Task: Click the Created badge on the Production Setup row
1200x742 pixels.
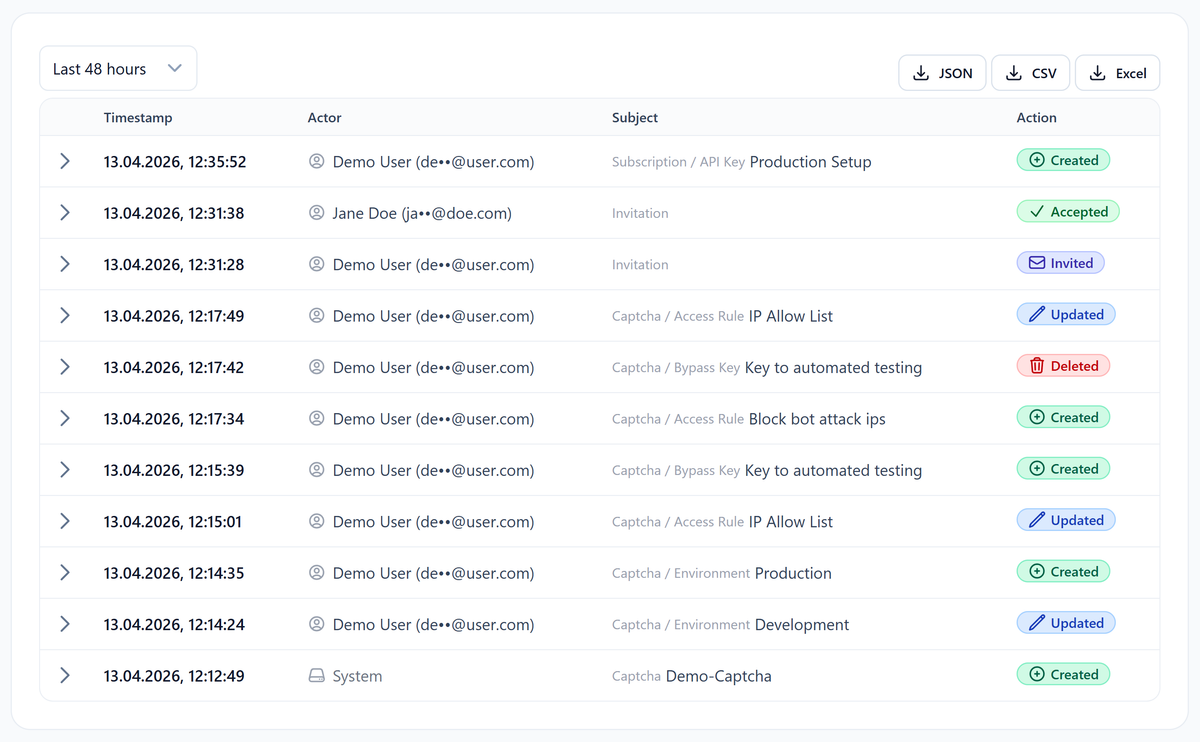Action: pos(1063,159)
